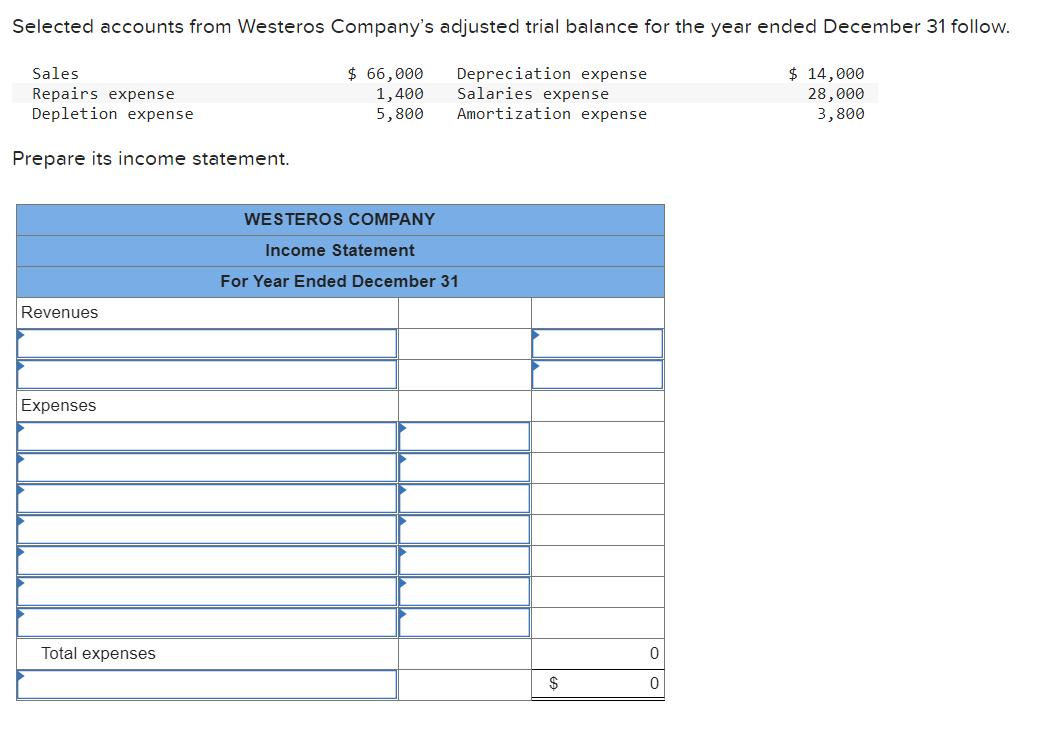
Task: Open first revenue account dropdown below Revenues
Action: point(207,344)
